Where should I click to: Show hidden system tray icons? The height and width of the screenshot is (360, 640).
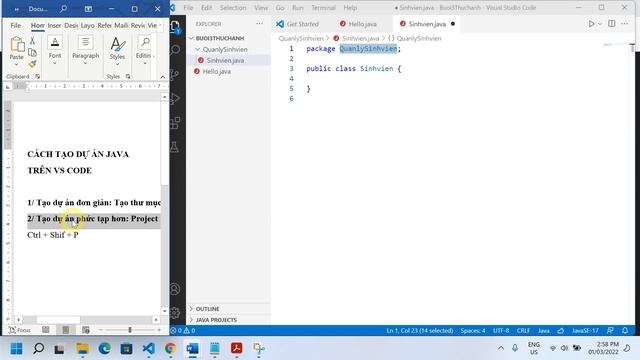click(500, 348)
